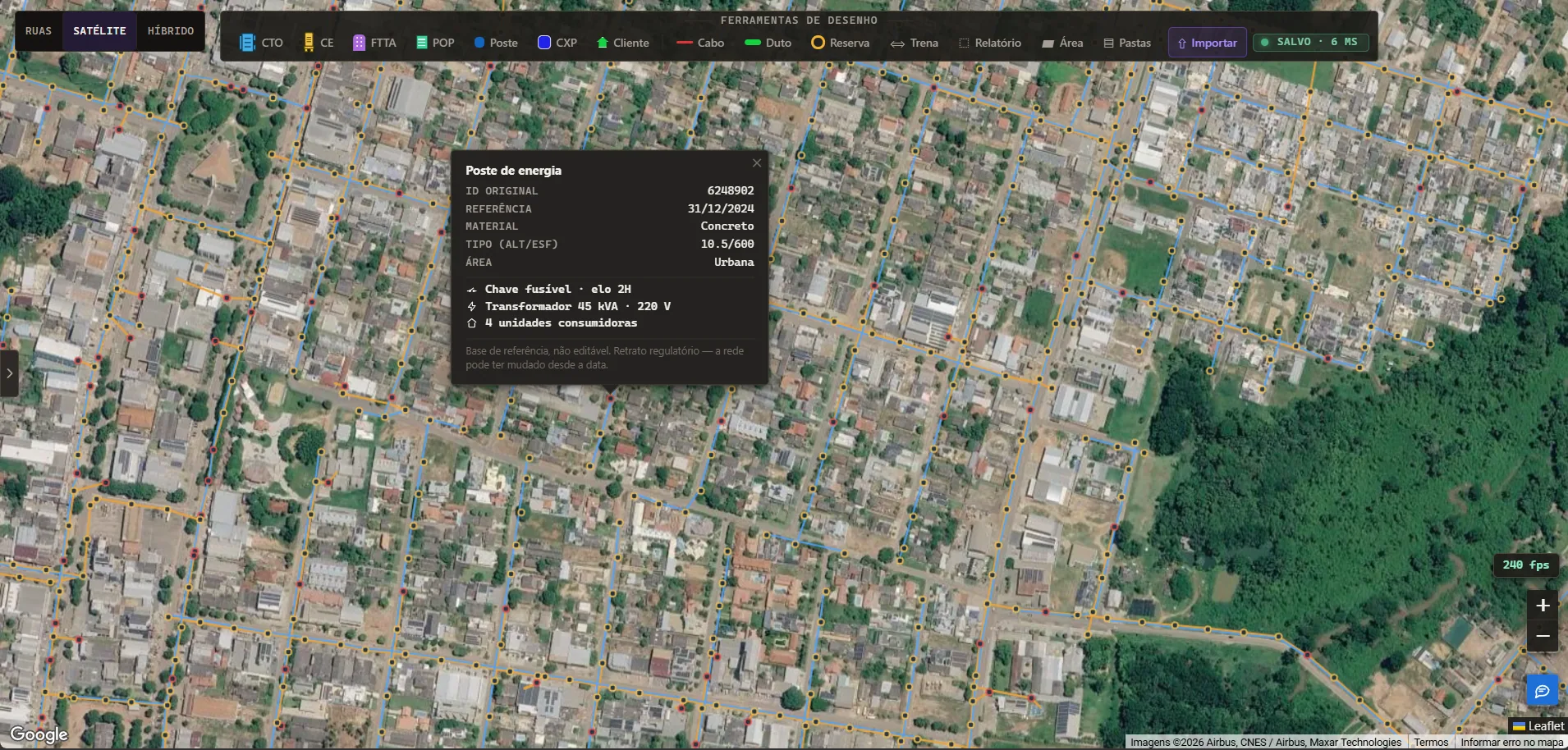
Task: Click the red pole marker under the popup
Action: pyautogui.click(x=610, y=399)
